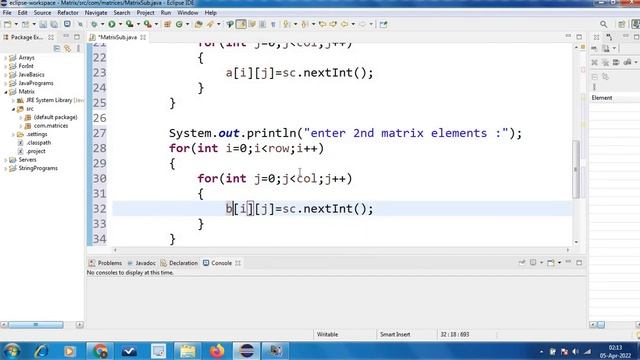The height and width of the screenshot is (360, 640).
Task: Collapse the Matrix project tree
Action: (x=6, y=92)
